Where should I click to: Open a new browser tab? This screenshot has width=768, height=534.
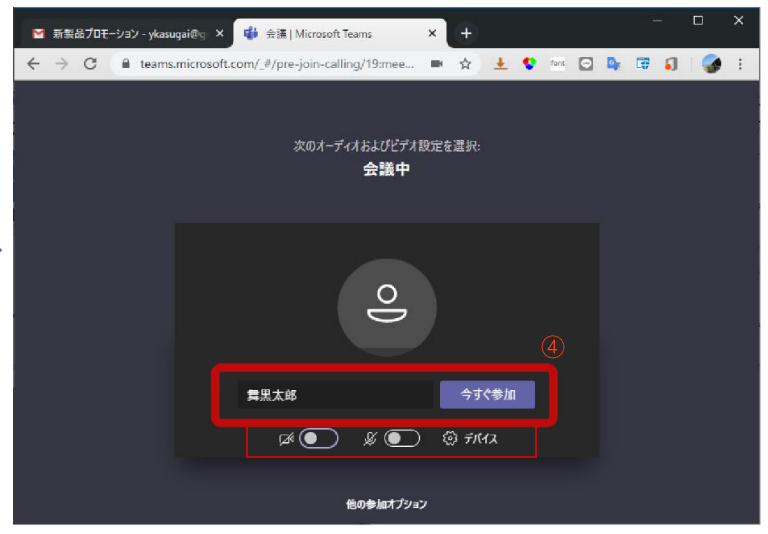[465, 33]
